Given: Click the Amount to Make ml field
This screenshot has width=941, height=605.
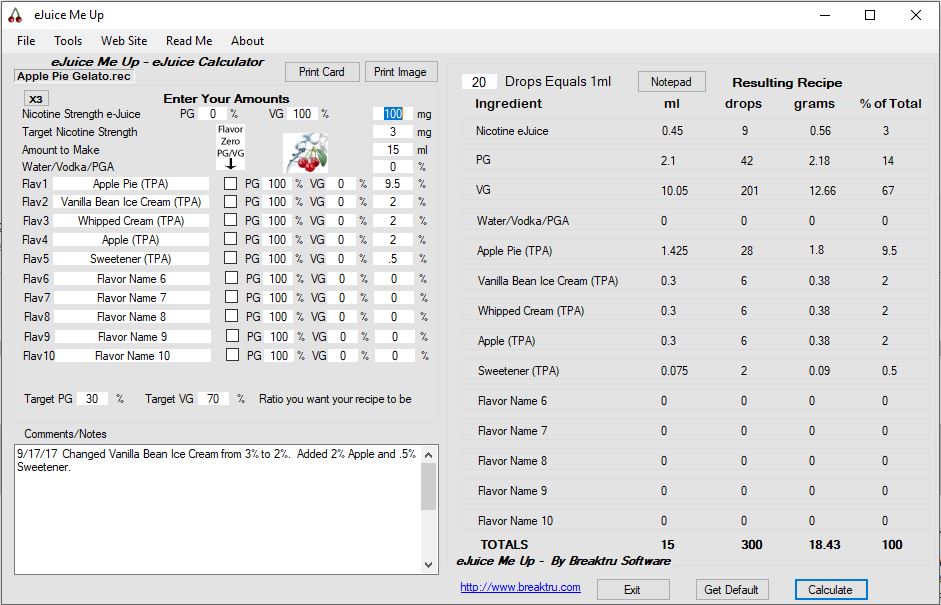Looking at the screenshot, I should [393, 150].
